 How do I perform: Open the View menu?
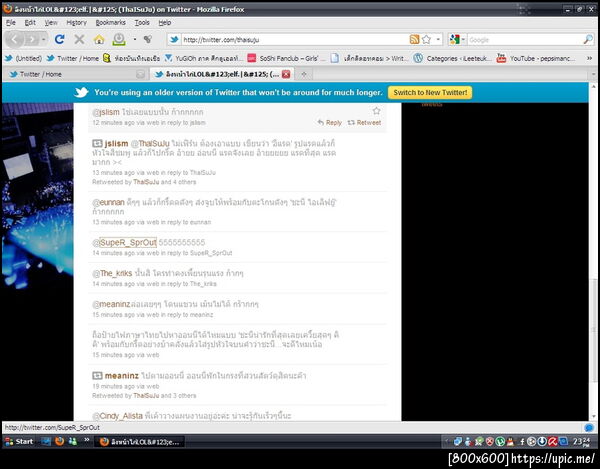pos(51,23)
